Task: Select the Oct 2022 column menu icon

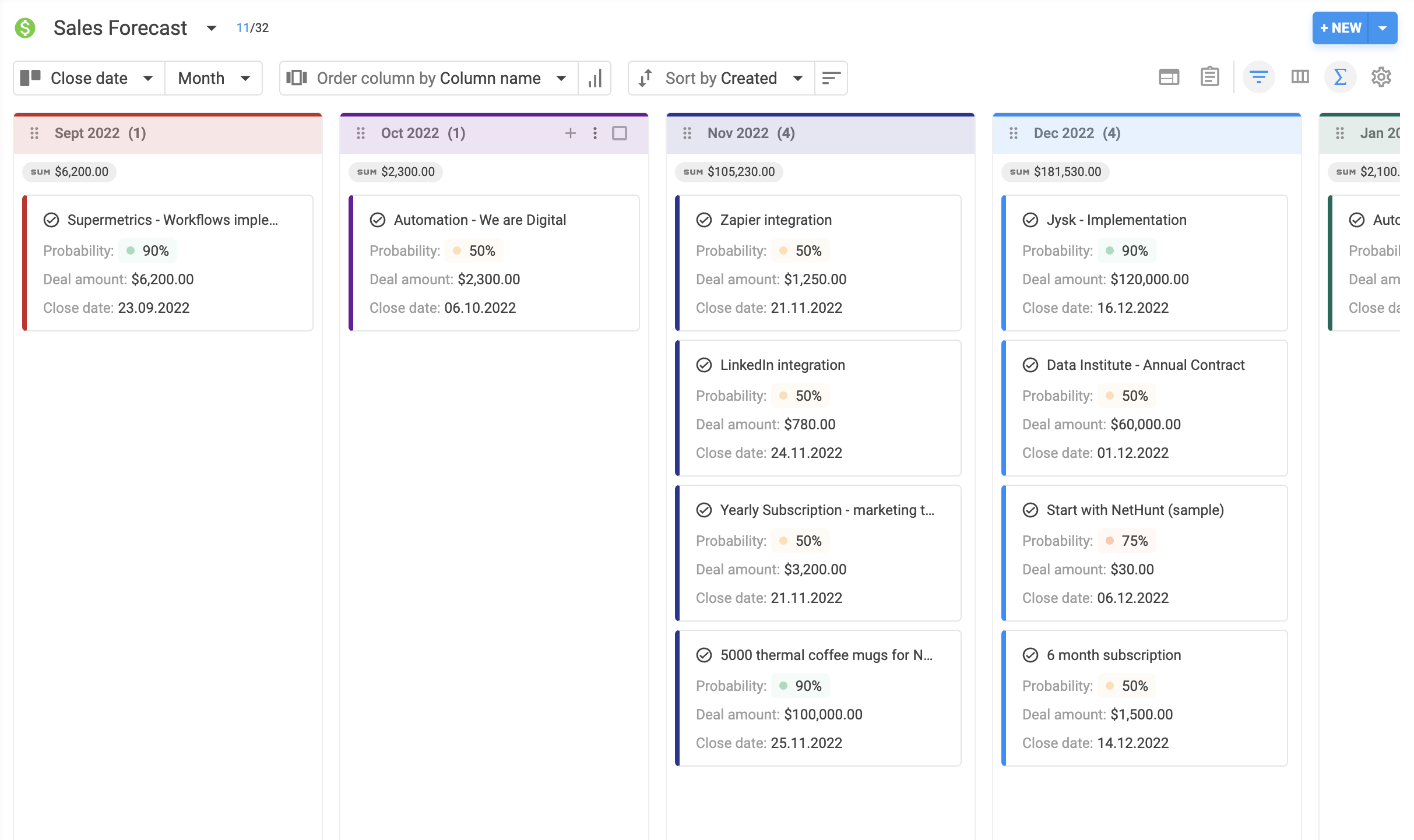Action: click(595, 132)
